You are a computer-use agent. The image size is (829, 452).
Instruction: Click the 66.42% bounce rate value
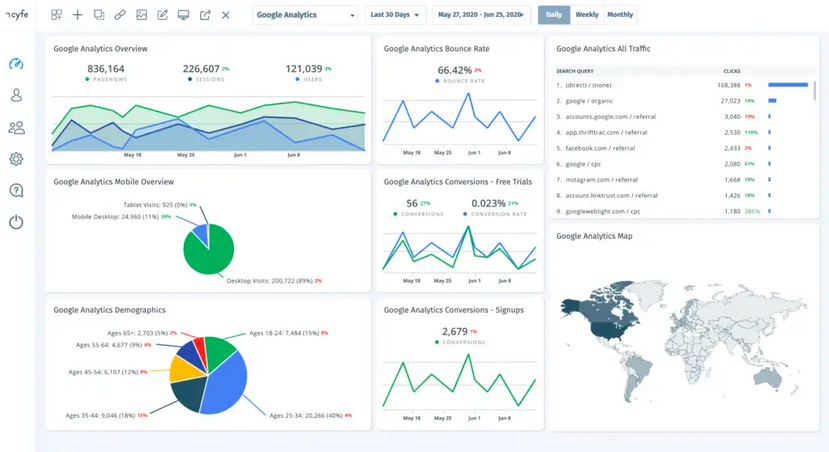click(x=455, y=70)
